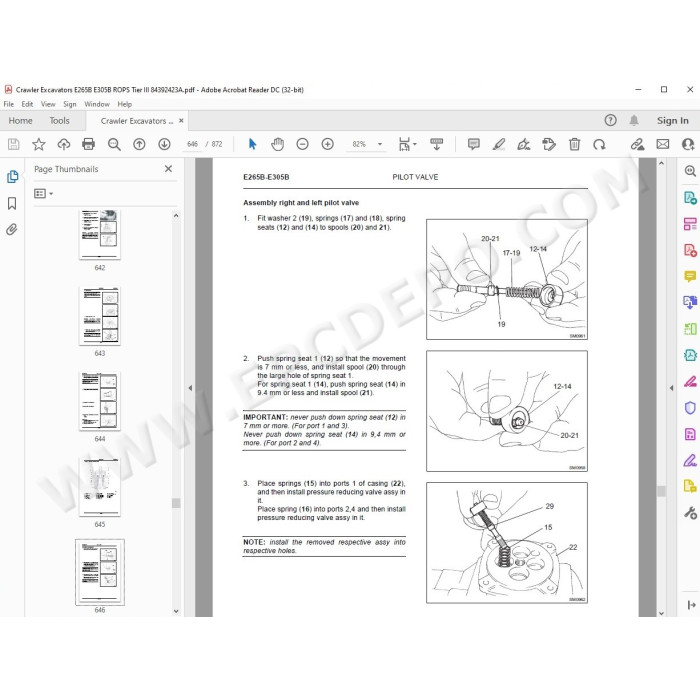Click the thumbnails panel scrollbar thumb
The height and width of the screenshot is (700, 700).
click(x=176, y=503)
